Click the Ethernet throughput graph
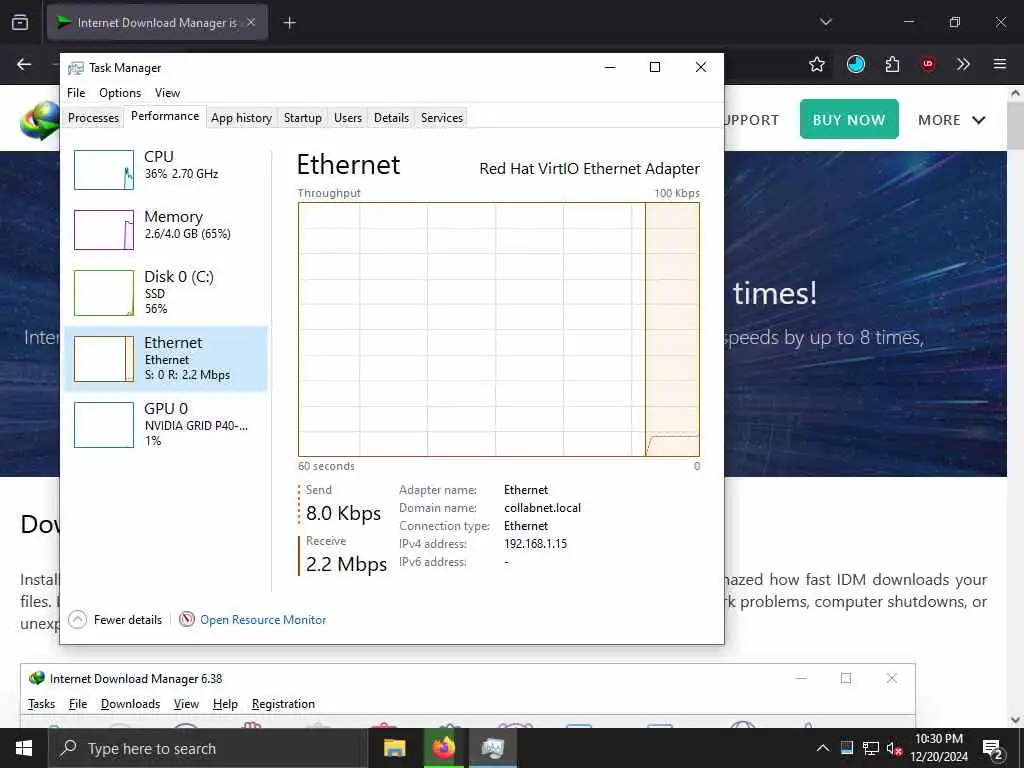Screen dimensions: 1024x768 pos(499,329)
